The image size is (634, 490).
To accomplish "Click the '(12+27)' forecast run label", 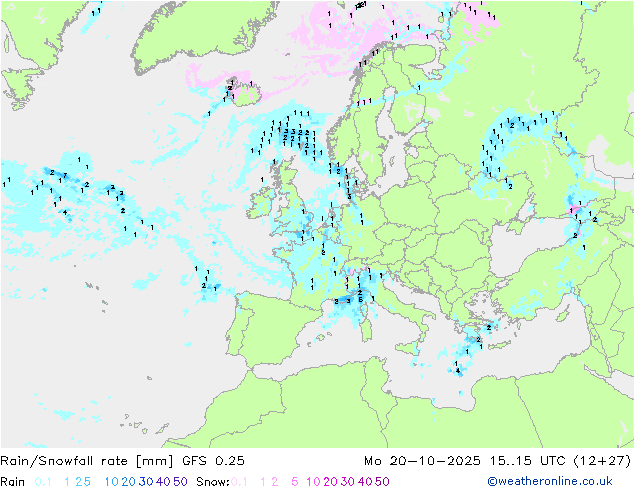I will tap(602, 460).
